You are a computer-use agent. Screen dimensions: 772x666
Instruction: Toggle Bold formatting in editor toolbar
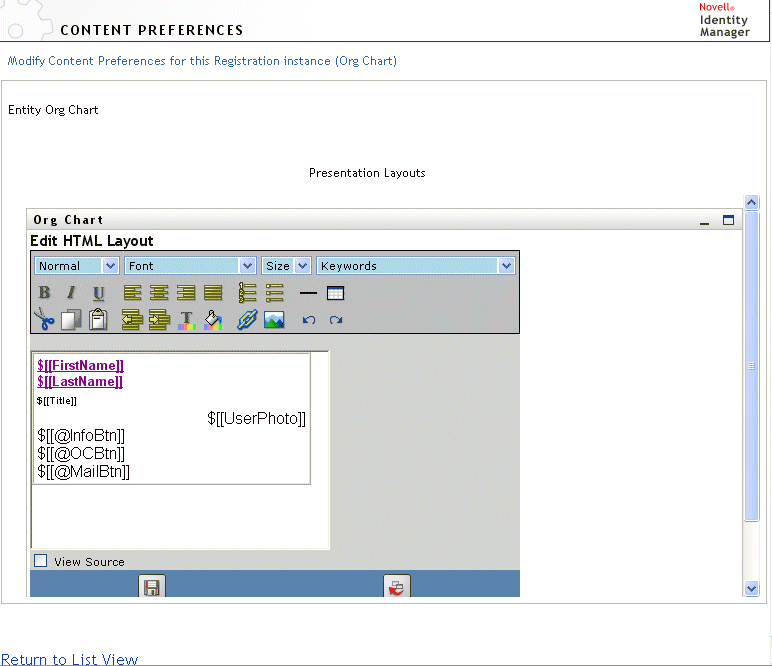click(x=44, y=293)
